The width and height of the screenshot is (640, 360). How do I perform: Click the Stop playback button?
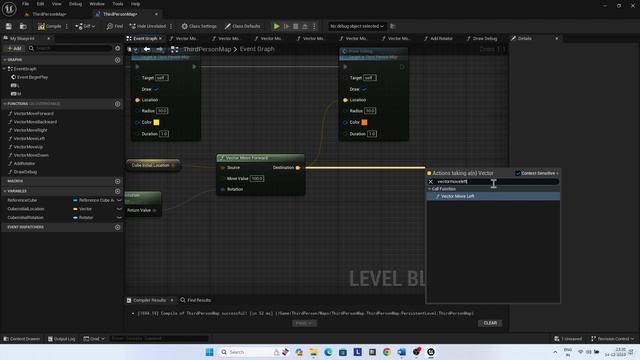pyautogui.click(x=296, y=26)
